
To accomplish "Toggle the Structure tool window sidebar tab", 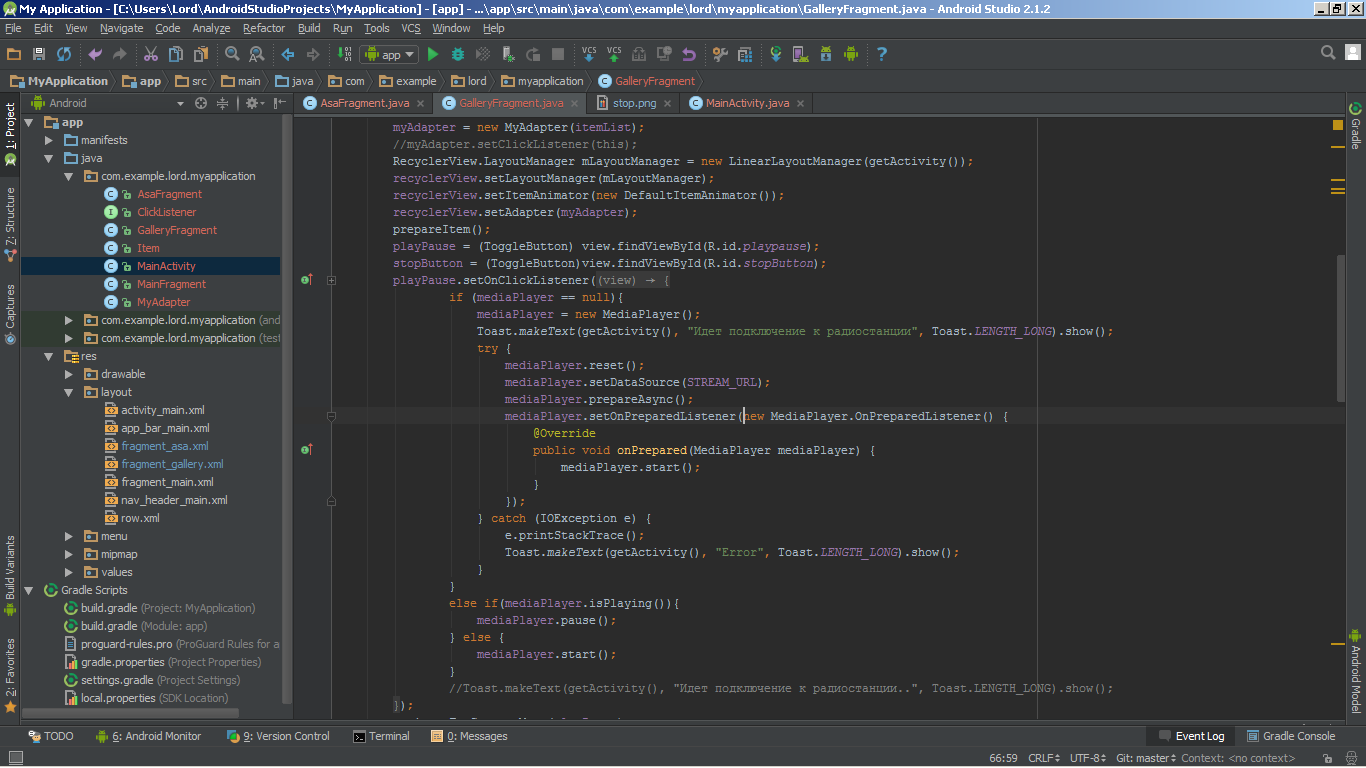I will [x=10, y=224].
